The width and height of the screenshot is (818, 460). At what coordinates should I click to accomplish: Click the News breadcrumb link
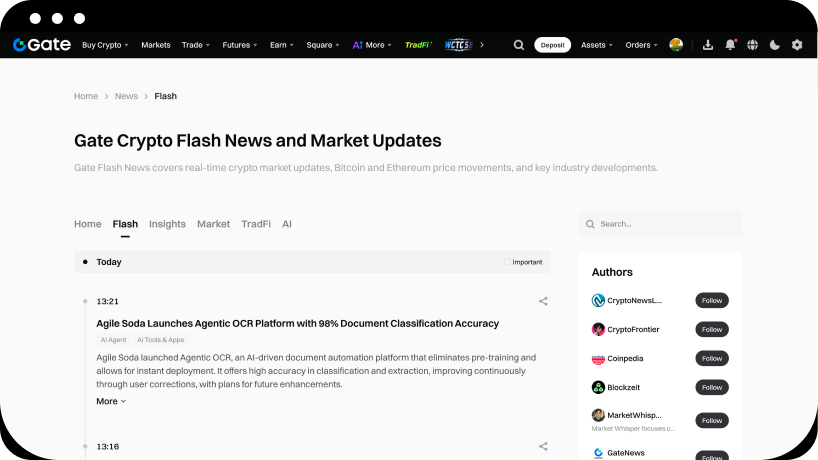pos(126,96)
